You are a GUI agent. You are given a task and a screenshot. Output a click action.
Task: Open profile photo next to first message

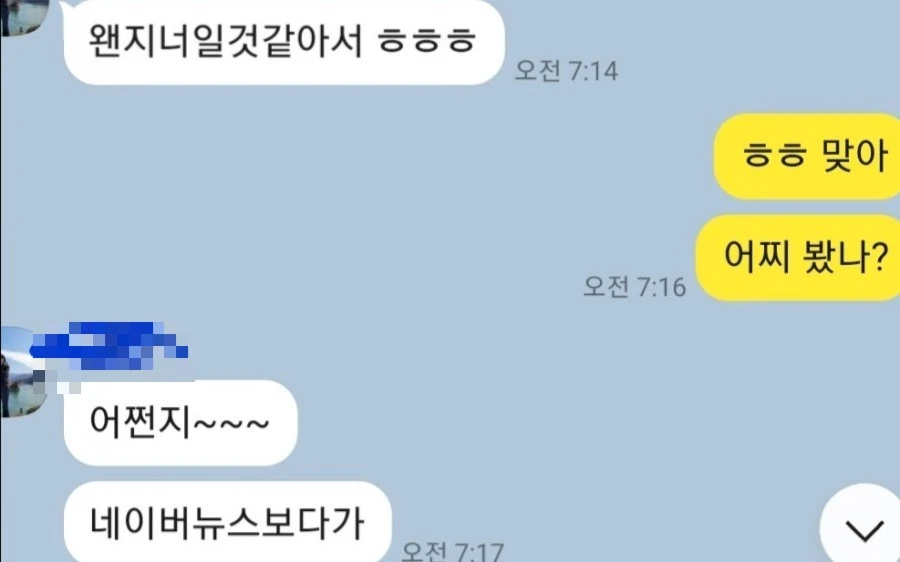click(x=23, y=17)
